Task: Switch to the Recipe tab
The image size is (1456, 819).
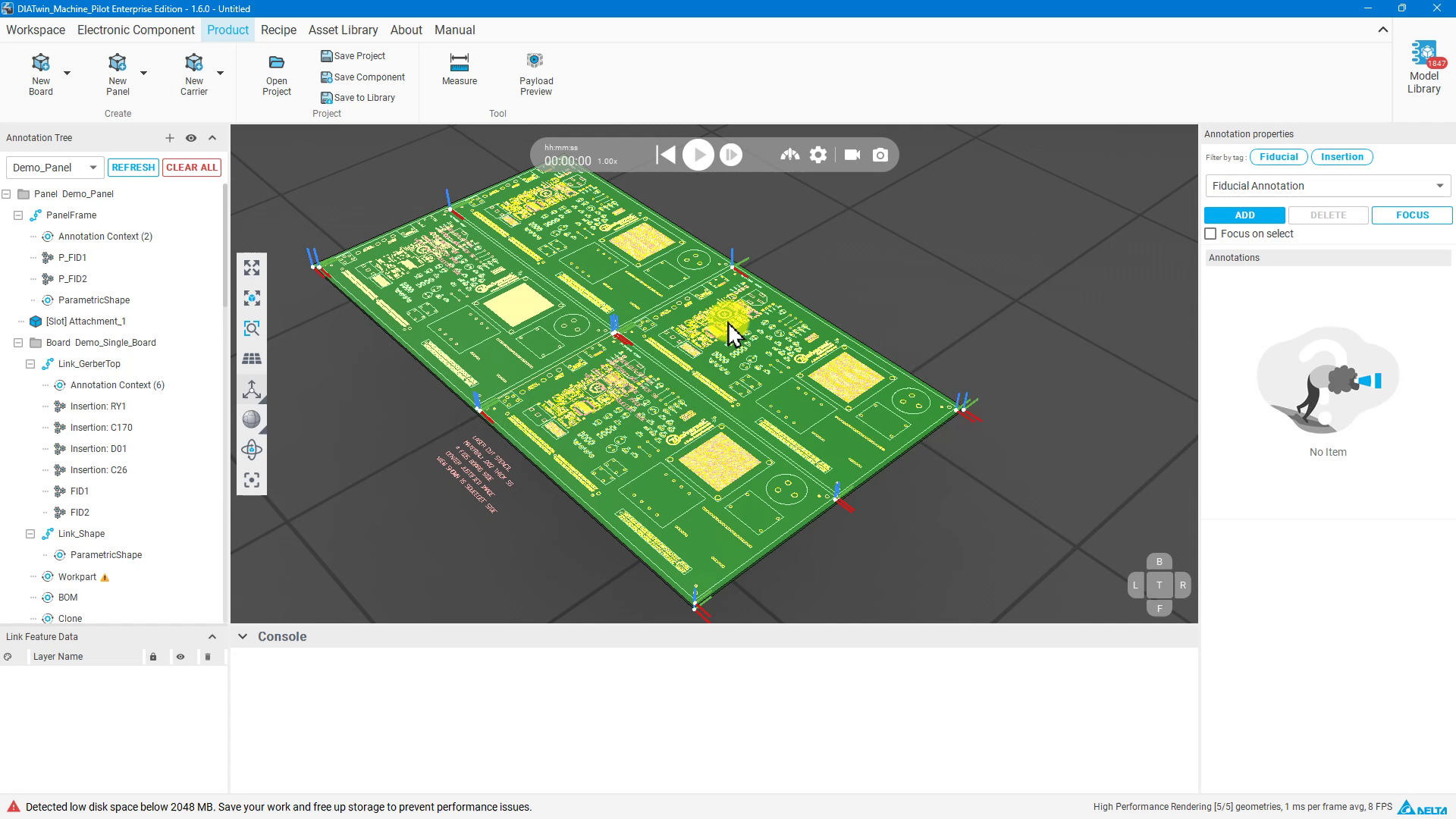Action: [x=278, y=30]
